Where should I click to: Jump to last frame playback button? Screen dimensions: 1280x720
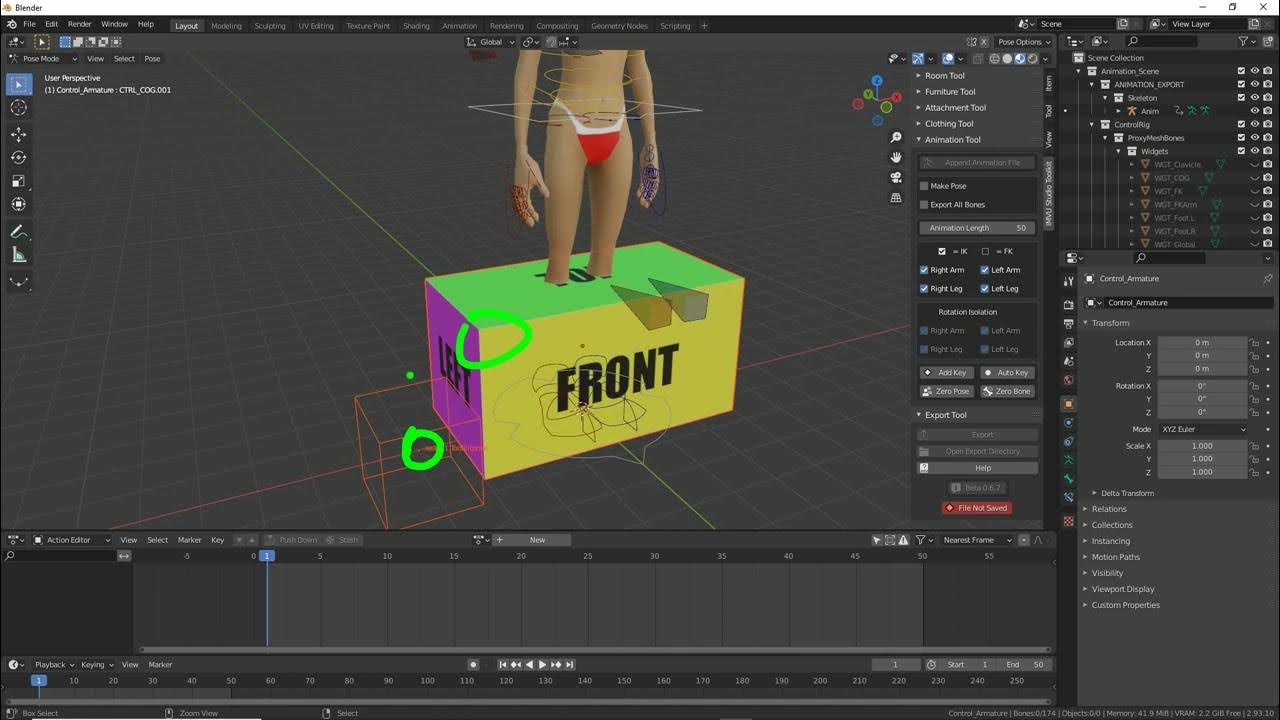pyautogui.click(x=570, y=664)
